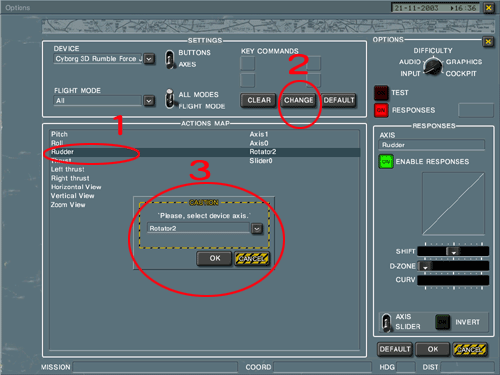Select the DIFFICULTY options label

[x=433, y=51]
